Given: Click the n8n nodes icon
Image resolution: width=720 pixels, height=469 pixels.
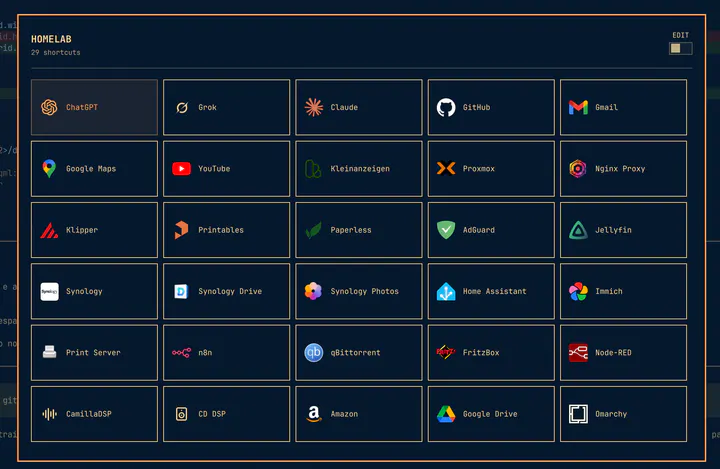Looking at the screenshot, I should pyautogui.click(x=181, y=353).
